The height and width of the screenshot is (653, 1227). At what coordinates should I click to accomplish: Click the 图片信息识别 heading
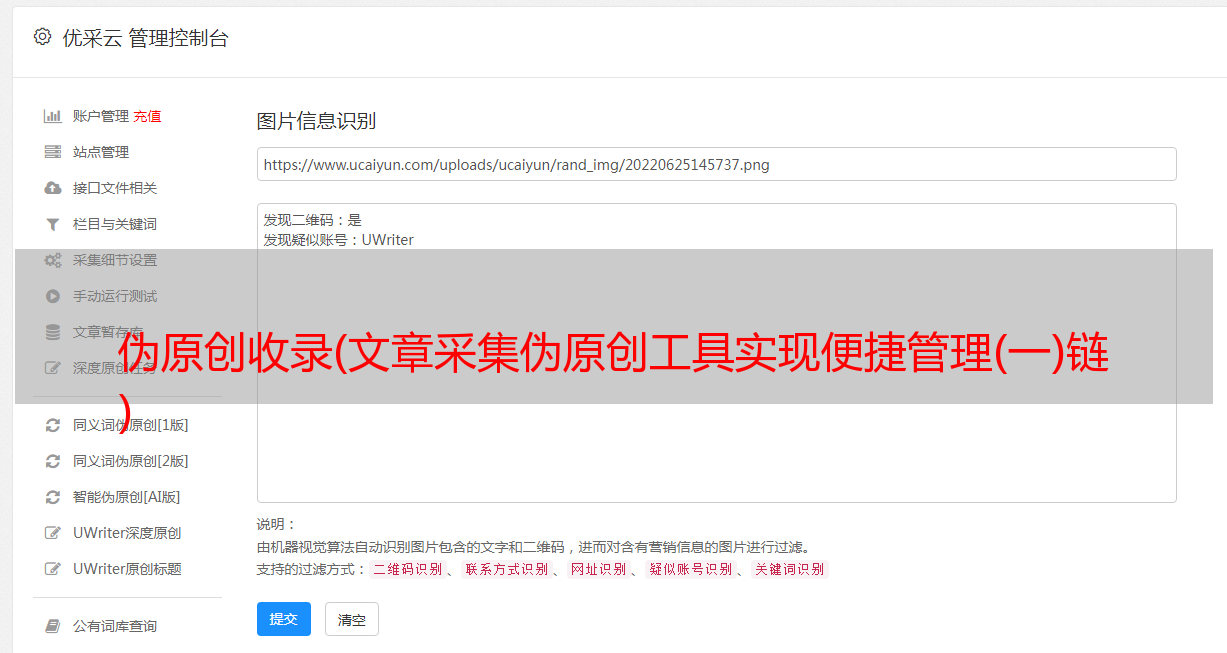click(x=316, y=121)
